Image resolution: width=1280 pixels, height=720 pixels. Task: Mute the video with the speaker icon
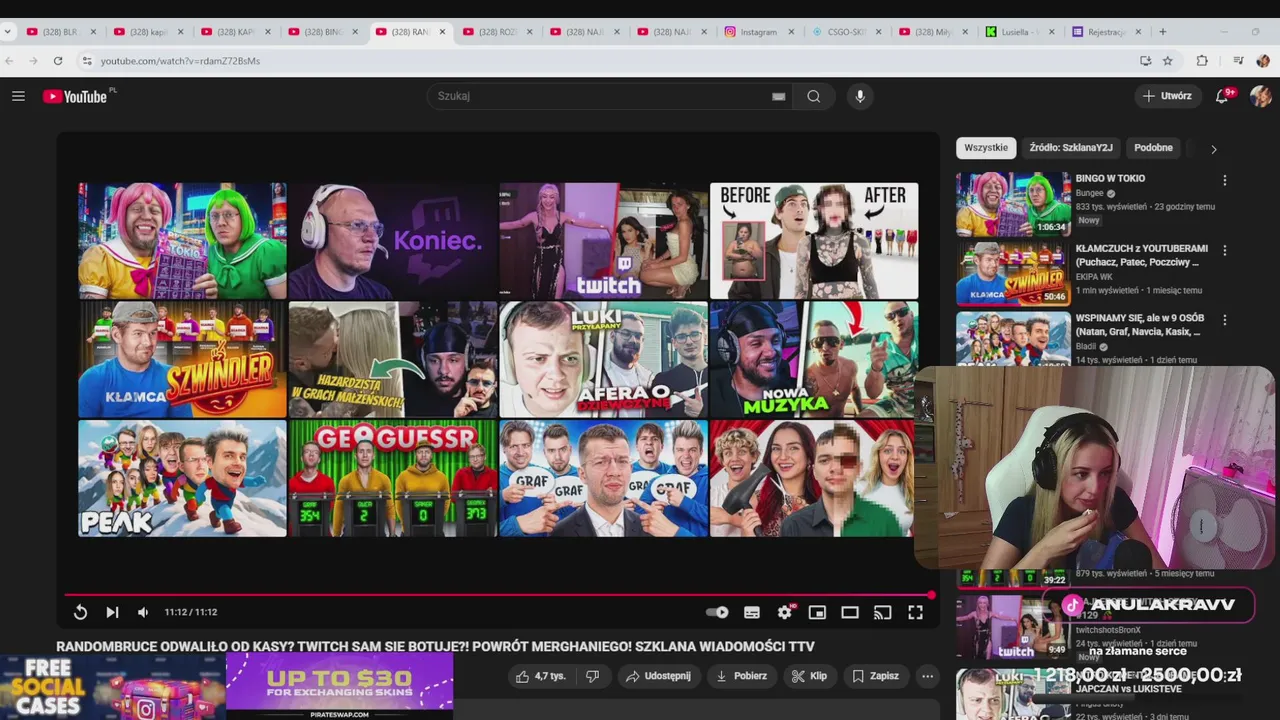143,612
